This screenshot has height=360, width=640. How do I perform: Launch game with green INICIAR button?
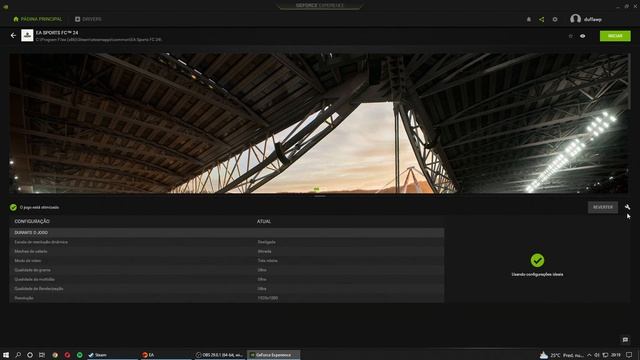[615, 36]
